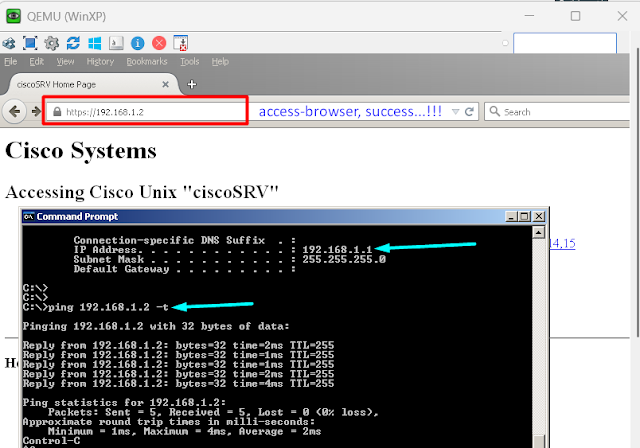Click the QEMU eye app icon in title bar
The width and height of the screenshot is (640, 448).
13,16
